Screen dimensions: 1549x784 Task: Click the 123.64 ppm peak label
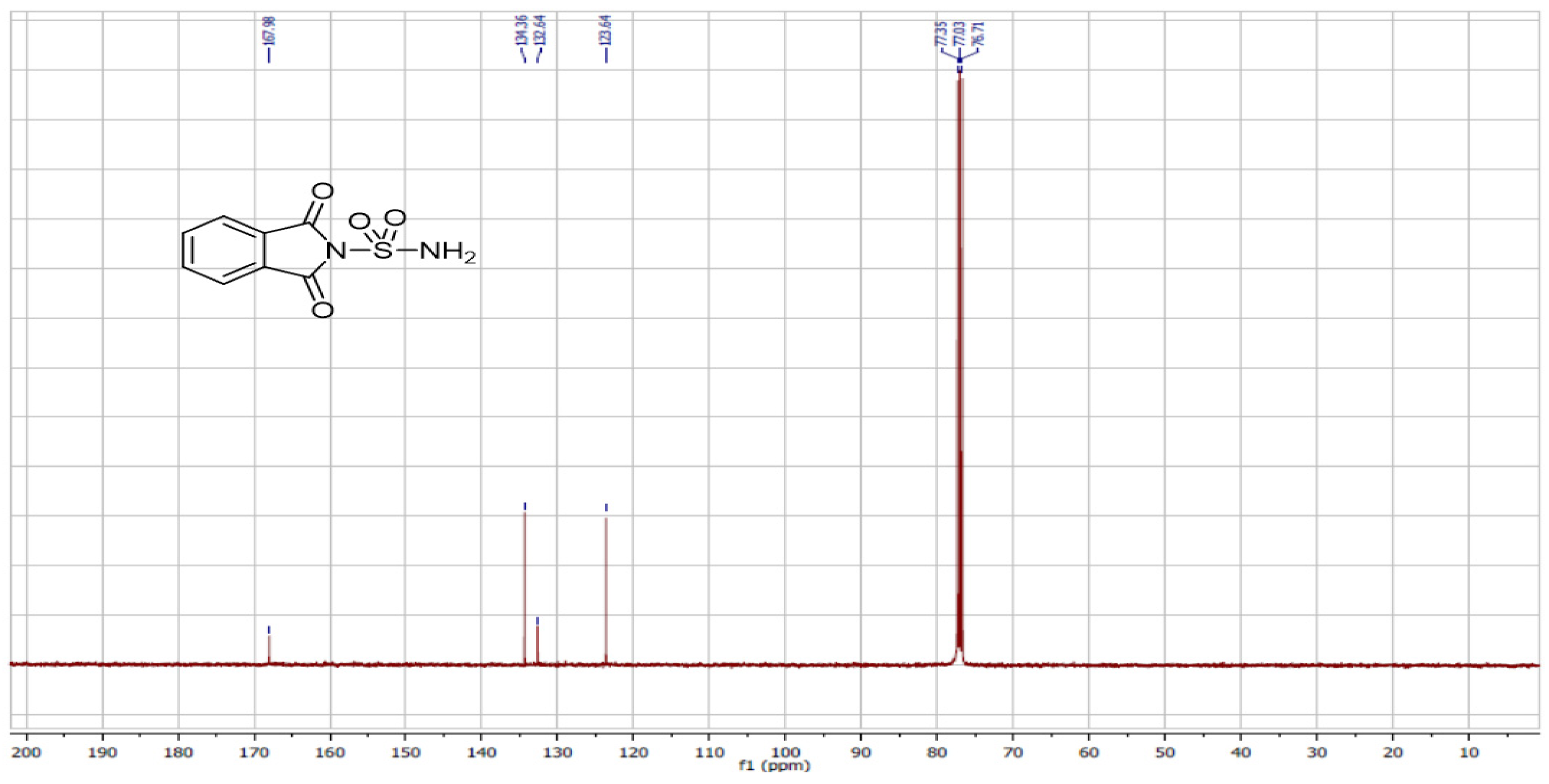[x=606, y=30]
